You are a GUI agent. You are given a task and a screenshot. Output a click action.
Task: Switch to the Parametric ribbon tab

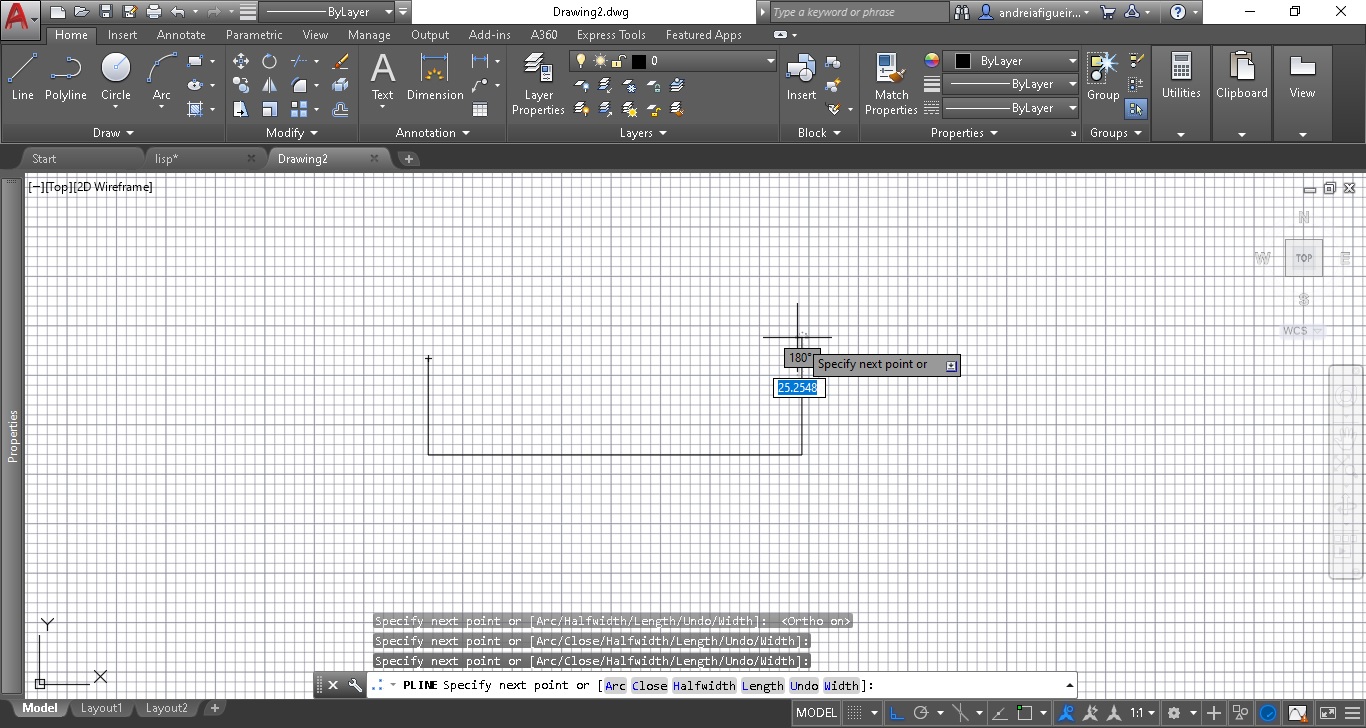(254, 35)
